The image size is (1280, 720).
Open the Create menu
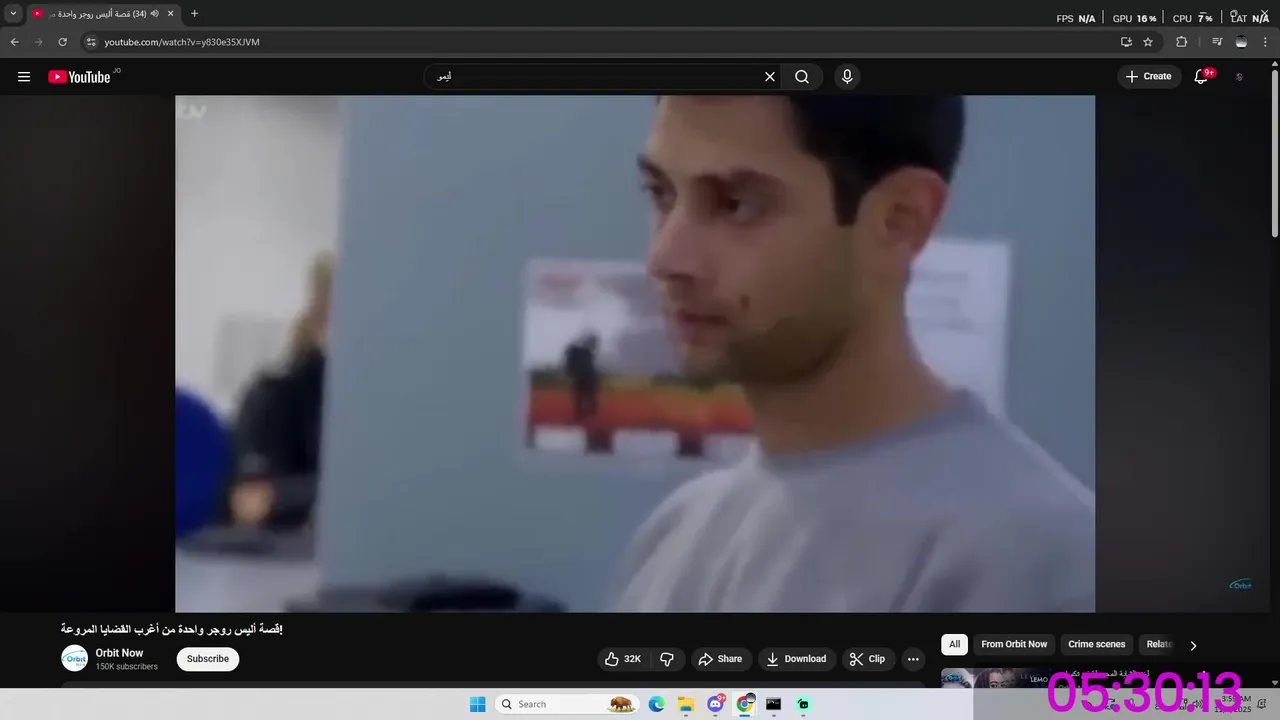(1149, 77)
